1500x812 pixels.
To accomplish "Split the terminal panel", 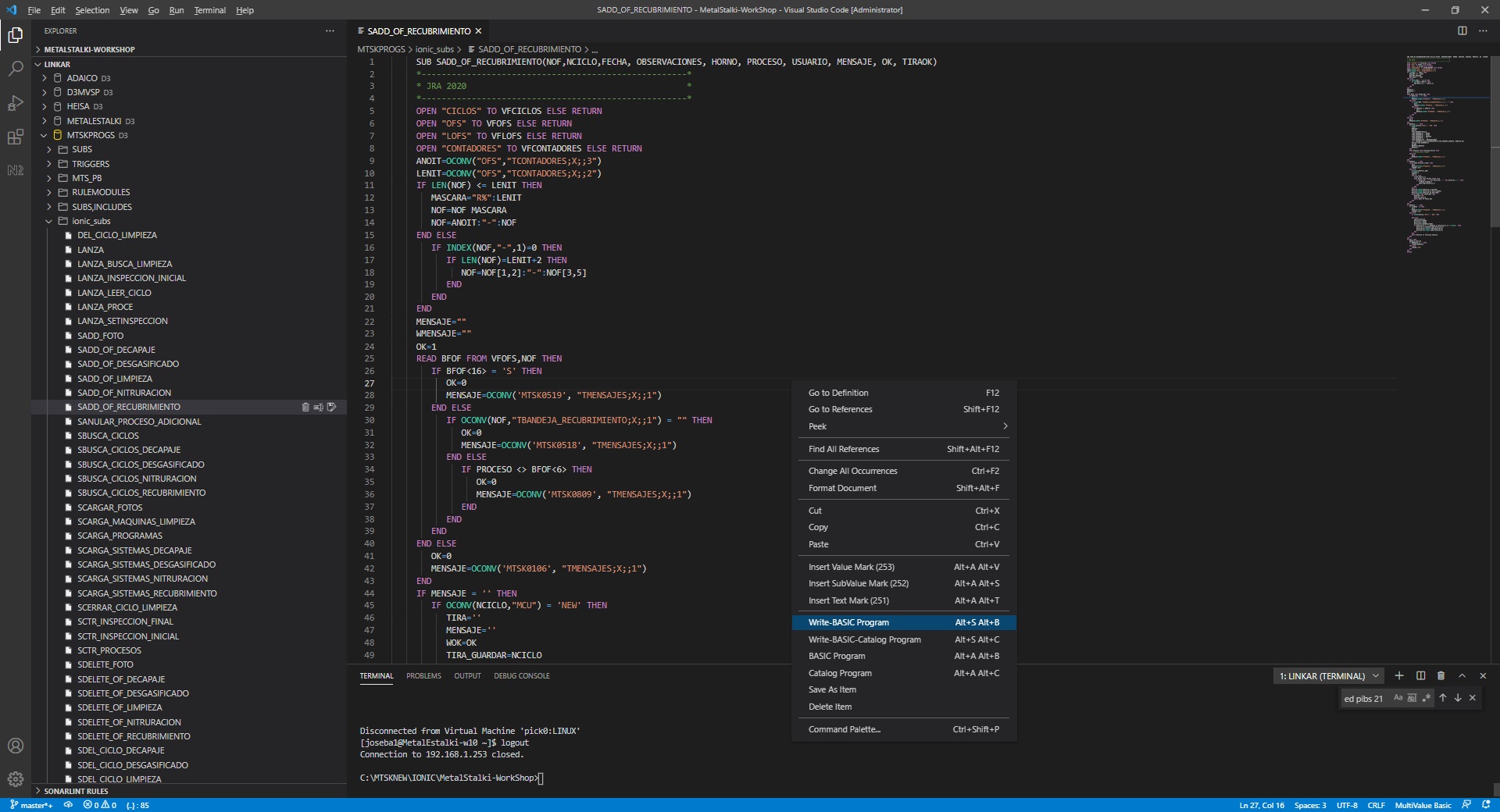I will point(1420,676).
